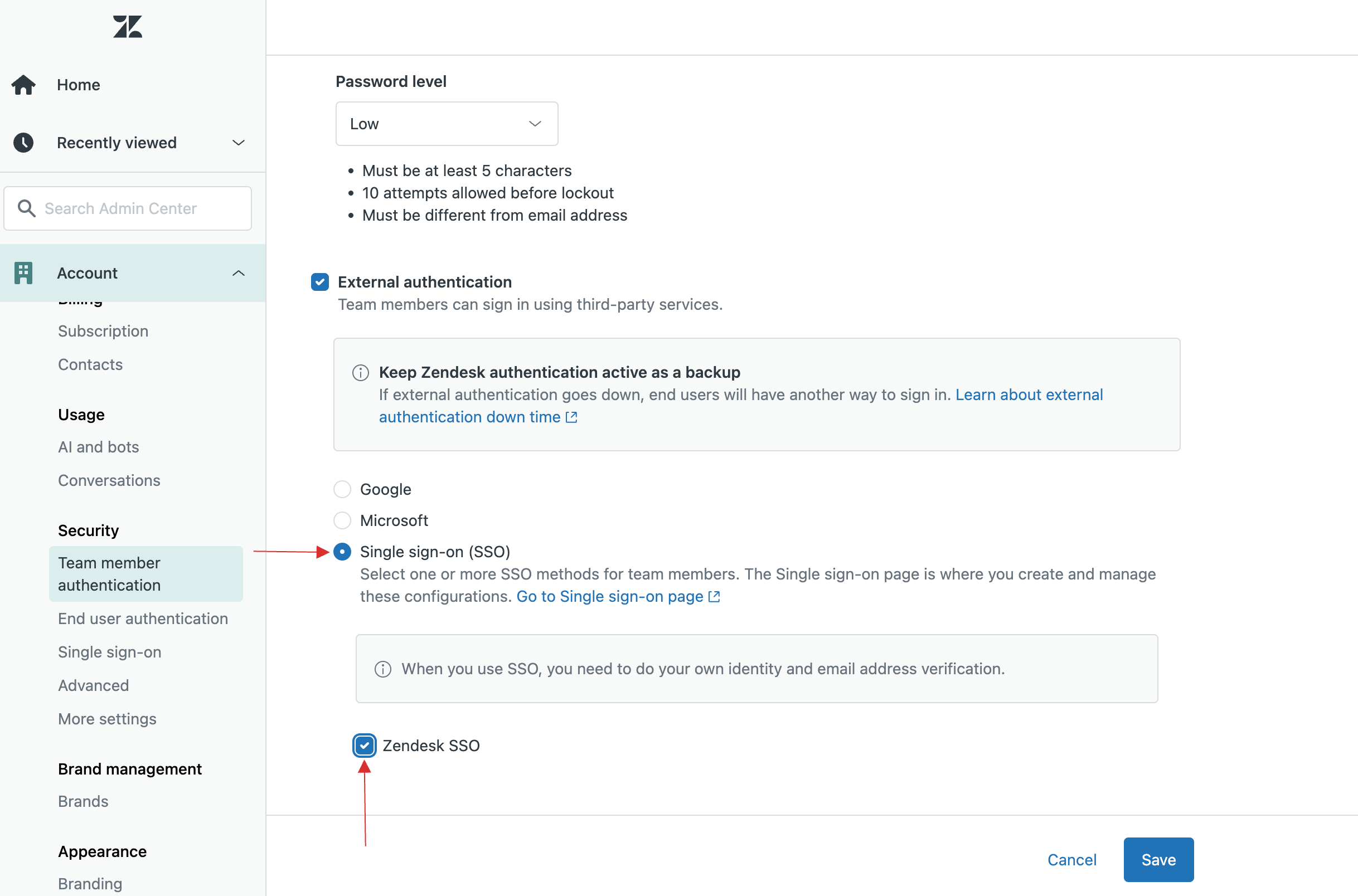Click the info icon beside the backup notice
Screen dimensions: 1358x896
361,373
